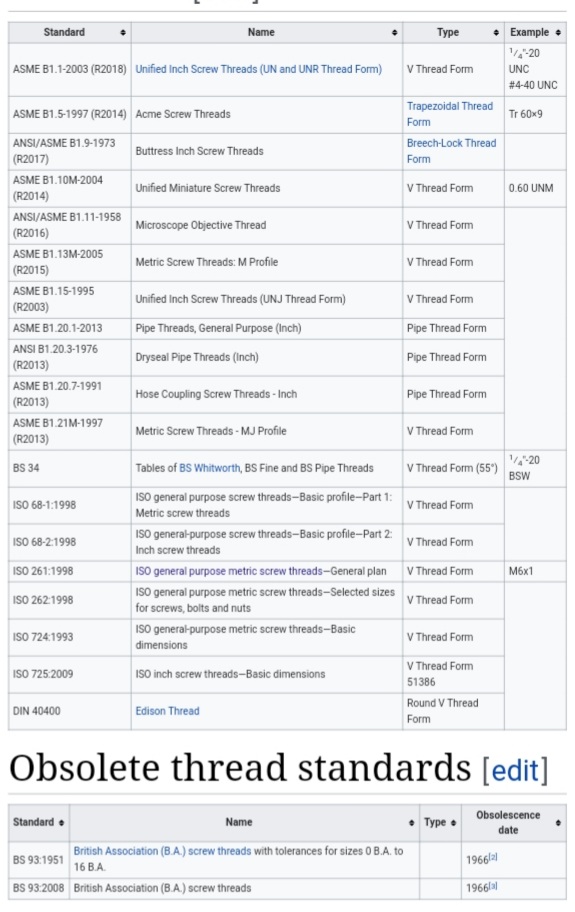
Task: Select the ANSI B1.20.3-1976 (R2013) cell
Action: tap(70, 358)
